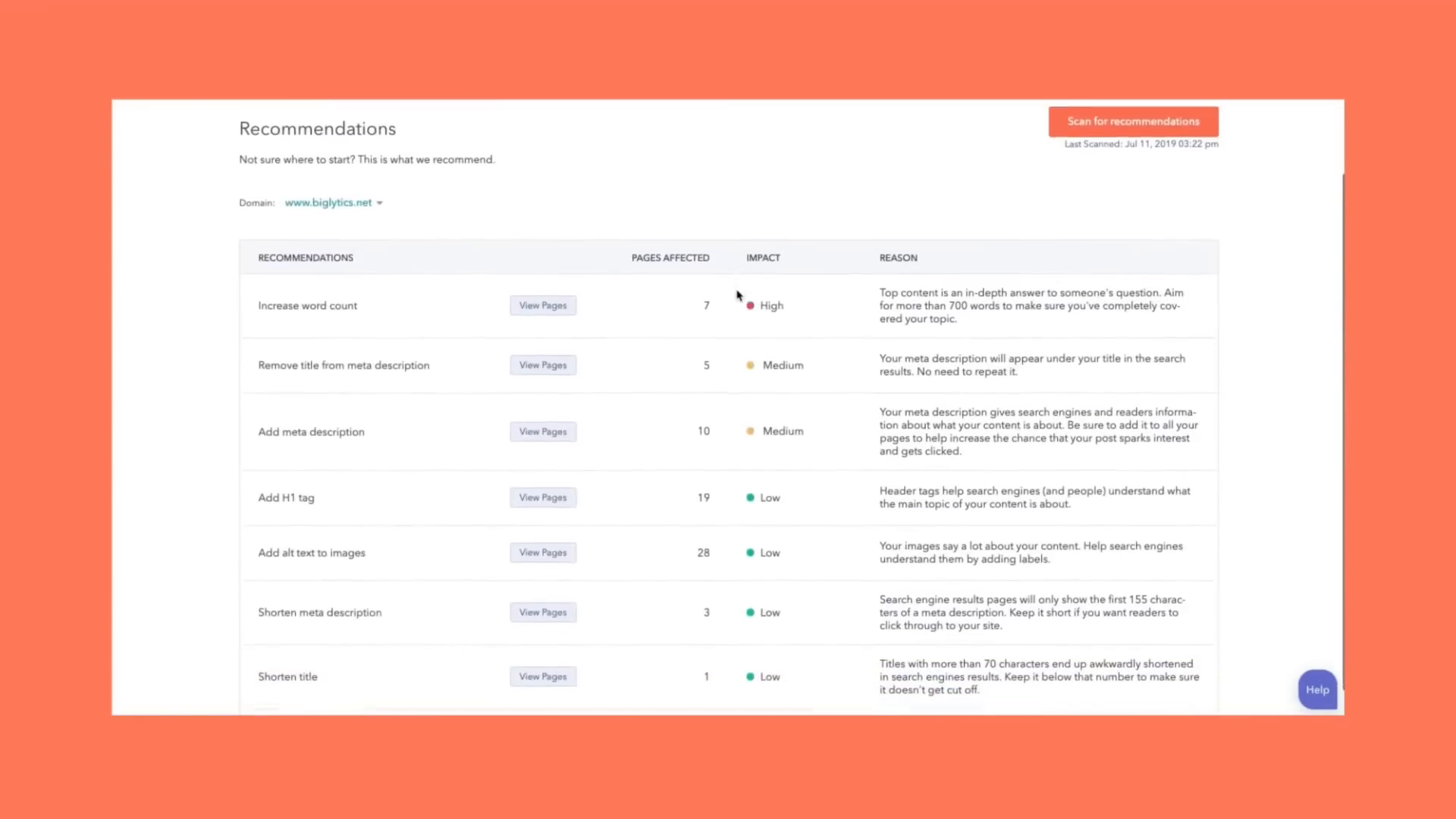
Task: Click the Recommendations column header
Action: pos(306,258)
